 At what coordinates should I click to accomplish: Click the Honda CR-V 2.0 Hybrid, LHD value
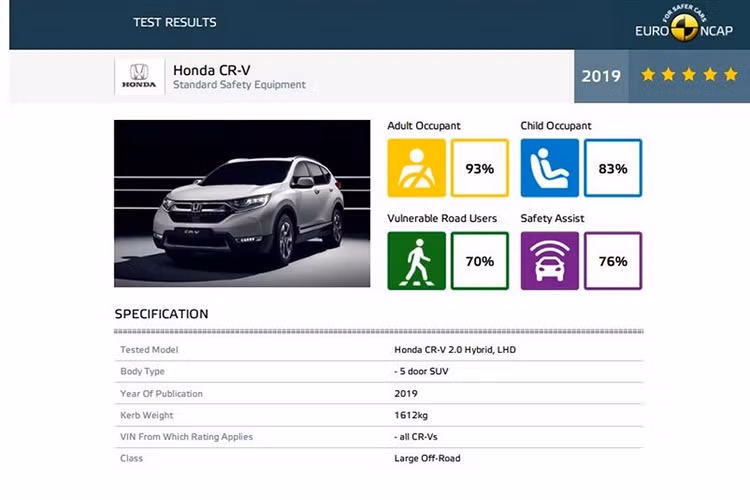(x=455, y=350)
